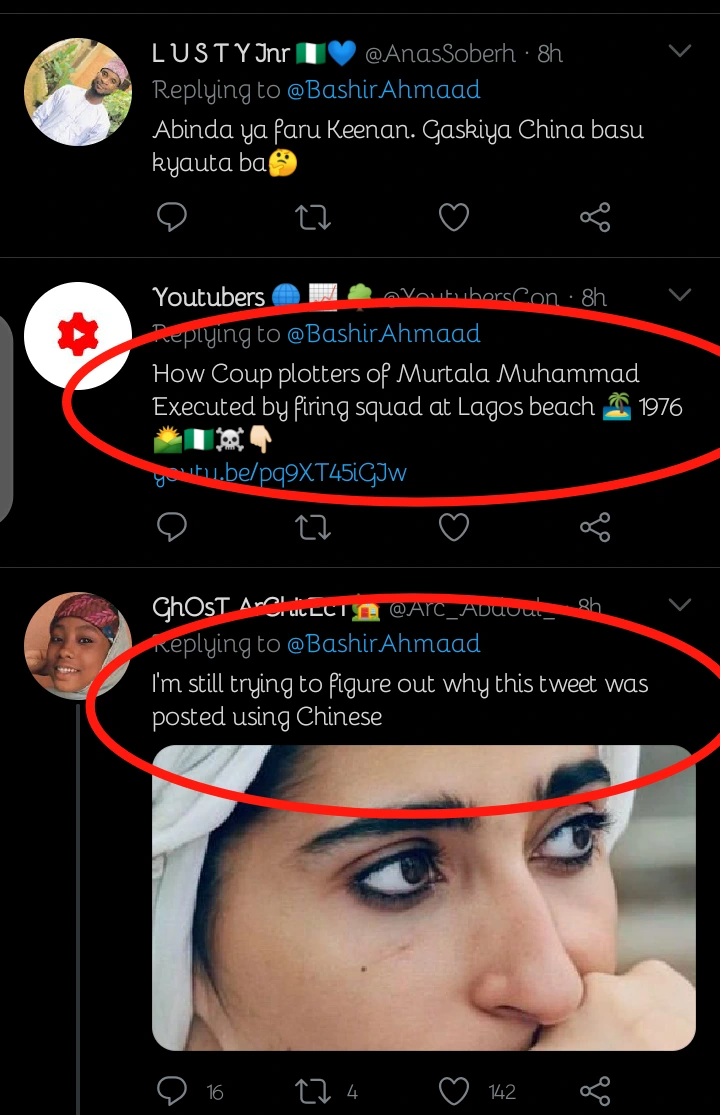Like the tweet with 142 likes

tap(454, 1091)
